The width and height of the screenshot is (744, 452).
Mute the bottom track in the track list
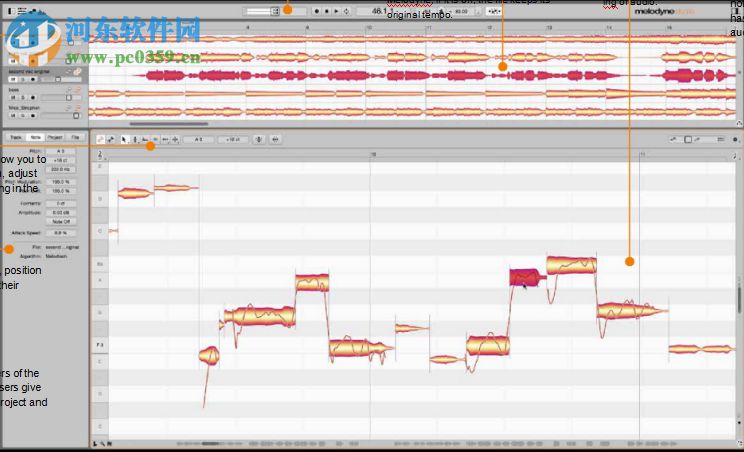click(x=13, y=115)
